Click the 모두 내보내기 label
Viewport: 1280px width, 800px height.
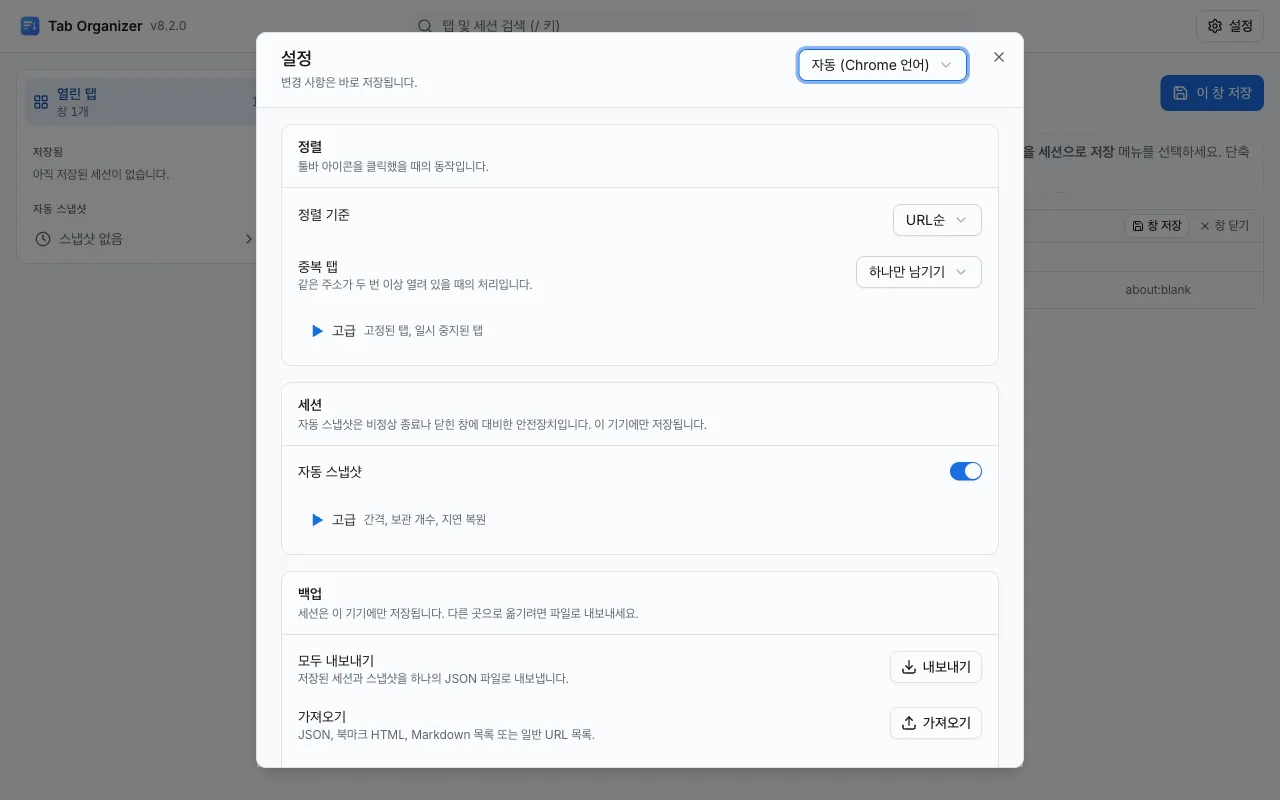[x=336, y=661]
